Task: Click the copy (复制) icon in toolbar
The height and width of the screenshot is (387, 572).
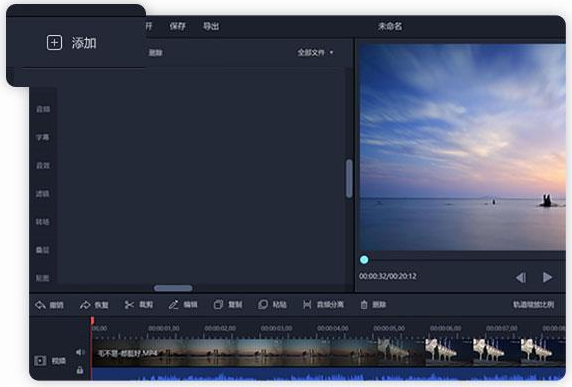Action: pos(218,305)
